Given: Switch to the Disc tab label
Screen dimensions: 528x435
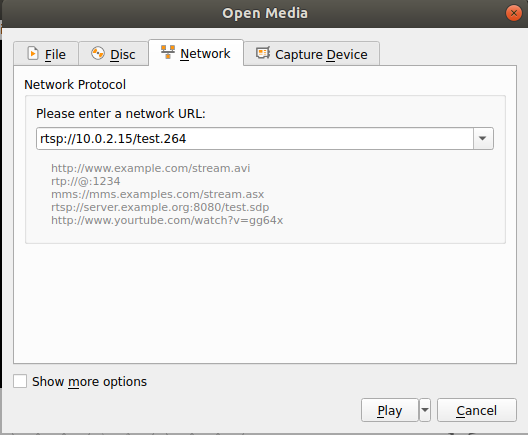Looking at the screenshot, I should (x=123, y=54).
